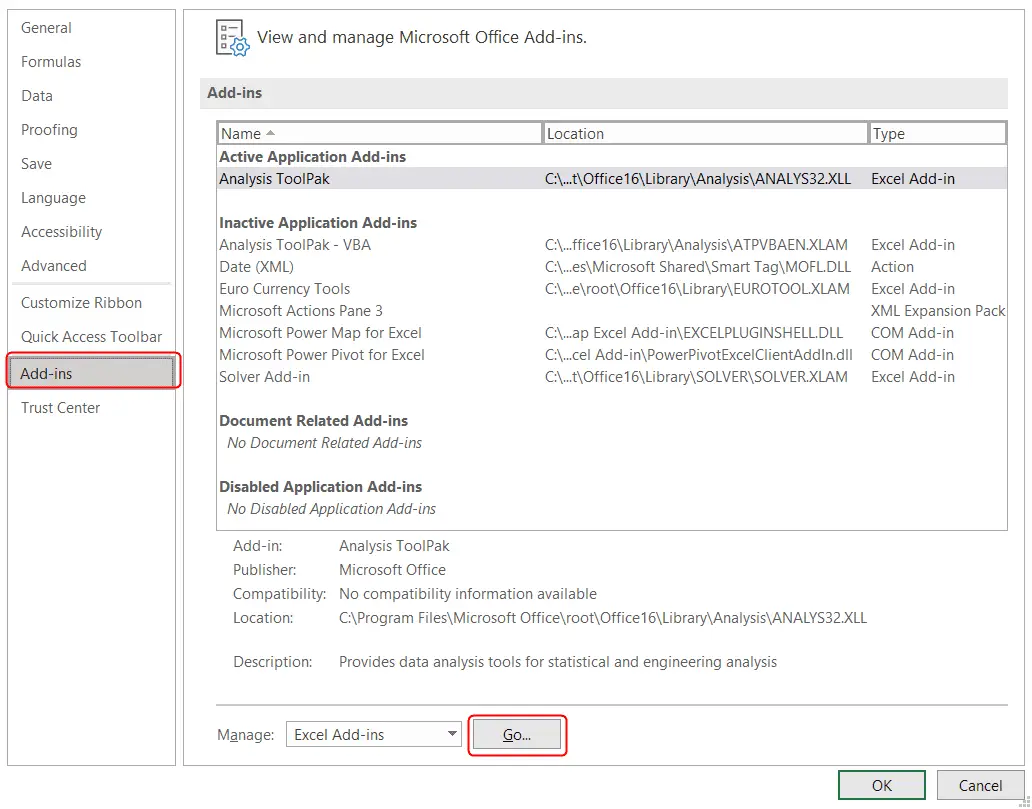
Task: Select the Add-ins category
Action: pyautogui.click(x=93, y=373)
